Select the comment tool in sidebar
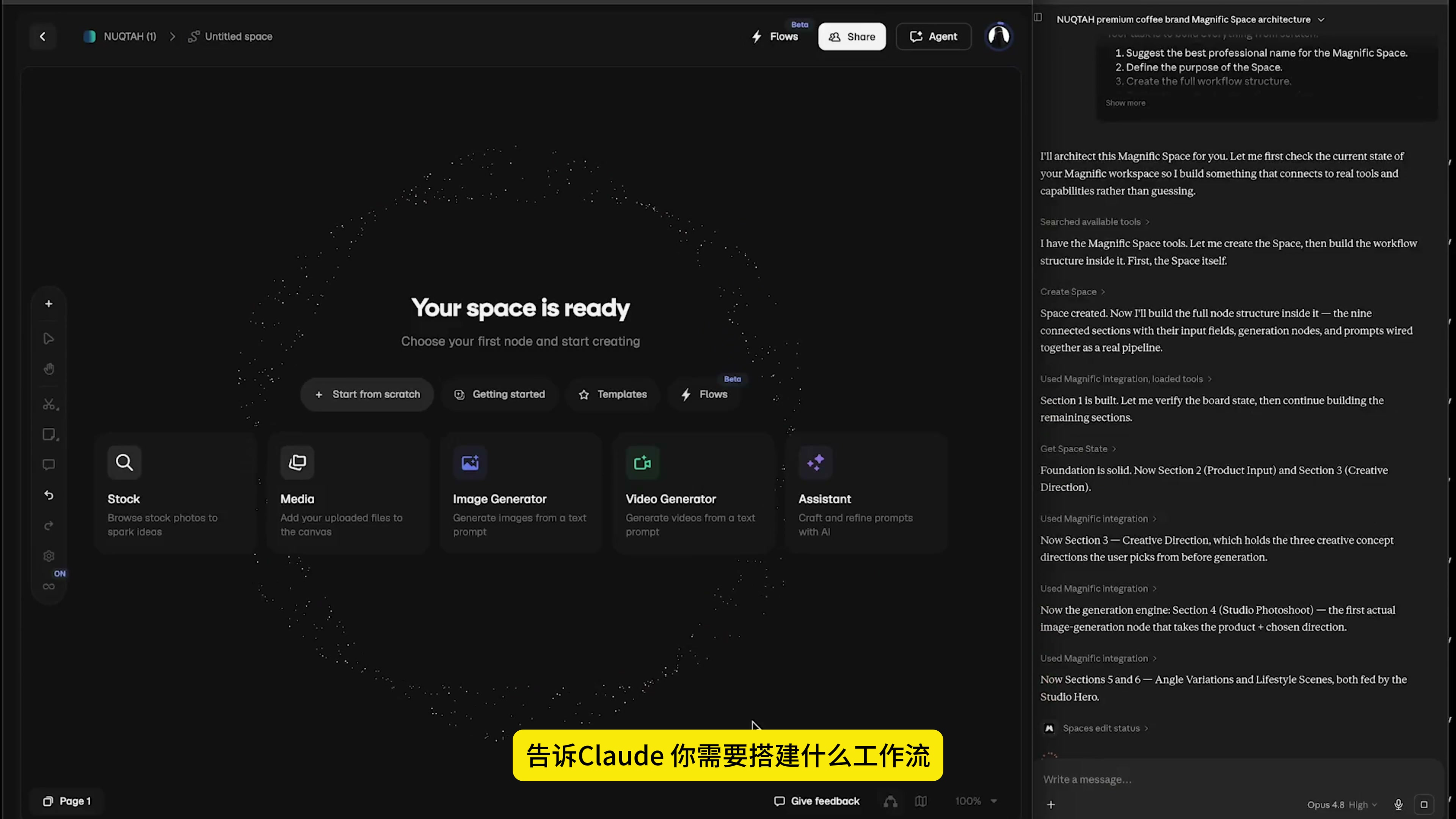Screen dimensions: 1456x819 pyautogui.click(x=49, y=465)
